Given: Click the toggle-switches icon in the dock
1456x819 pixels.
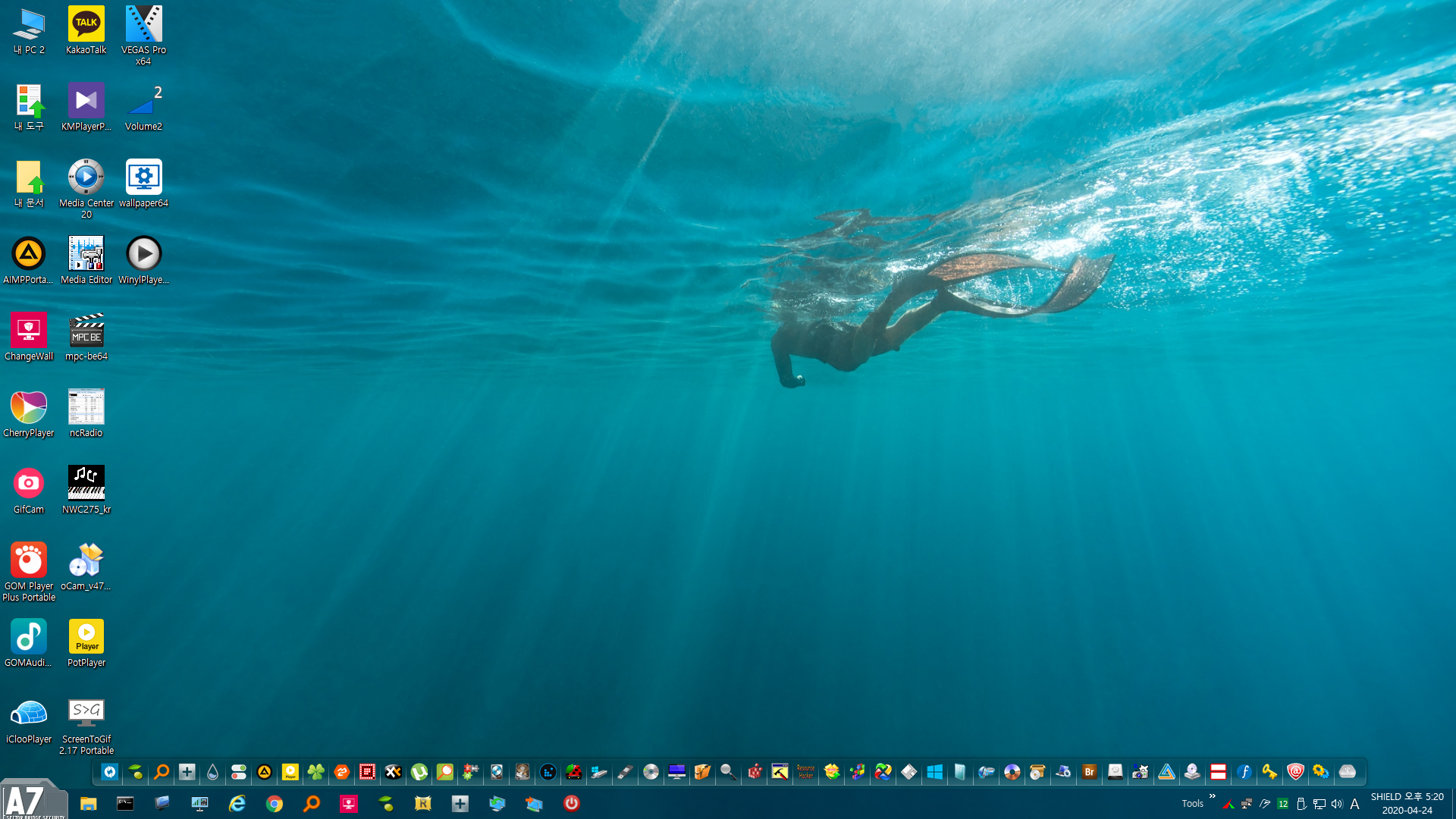Looking at the screenshot, I should point(239,772).
